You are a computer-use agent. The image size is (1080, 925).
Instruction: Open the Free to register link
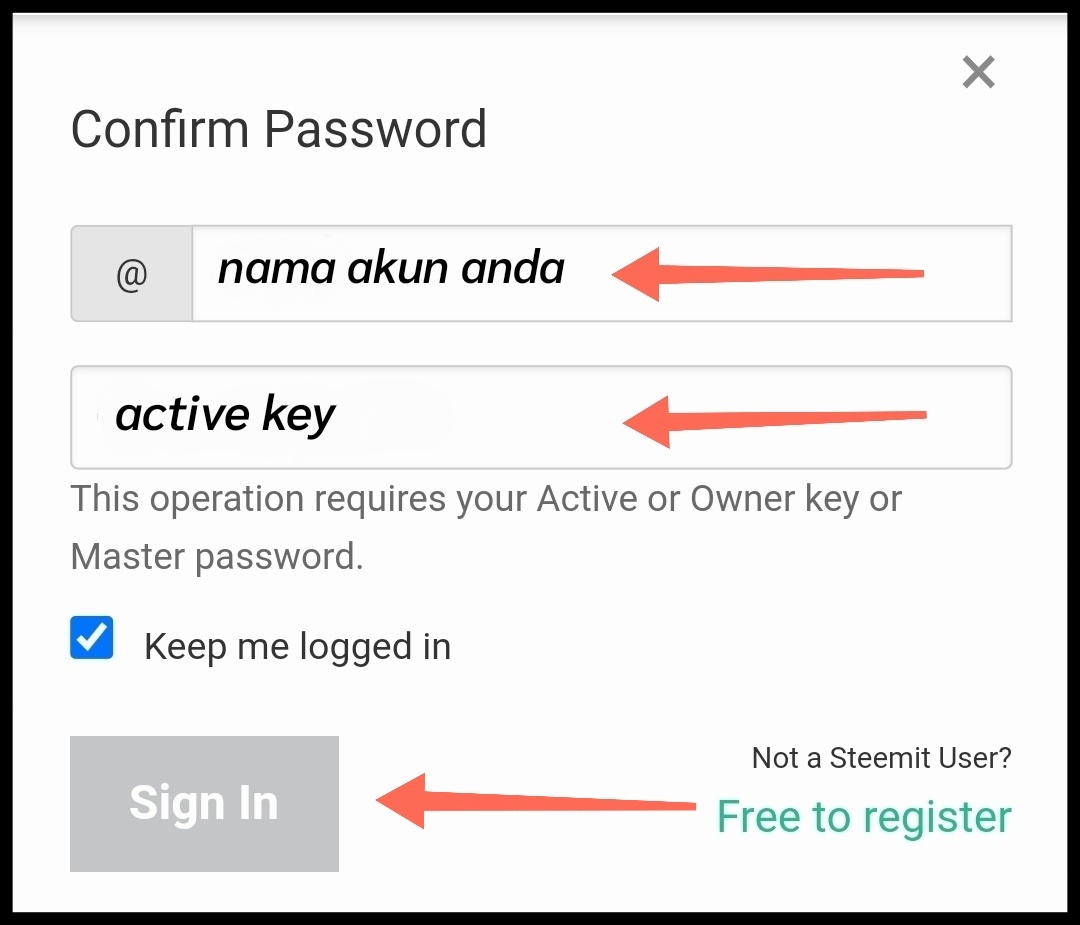click(x=864, y=817)
